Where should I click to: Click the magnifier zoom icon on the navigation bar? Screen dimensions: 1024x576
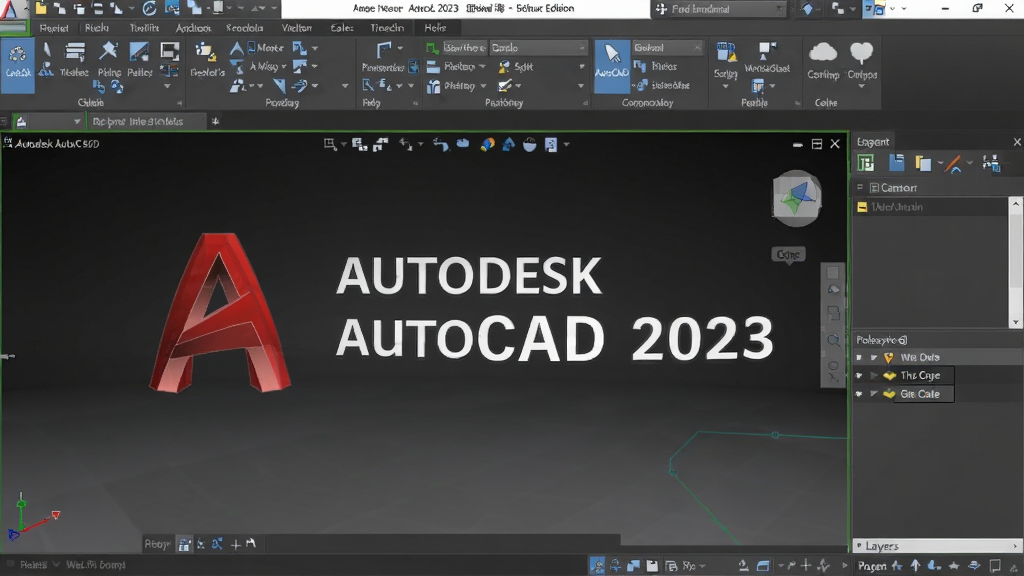click(x=833, y=340)
